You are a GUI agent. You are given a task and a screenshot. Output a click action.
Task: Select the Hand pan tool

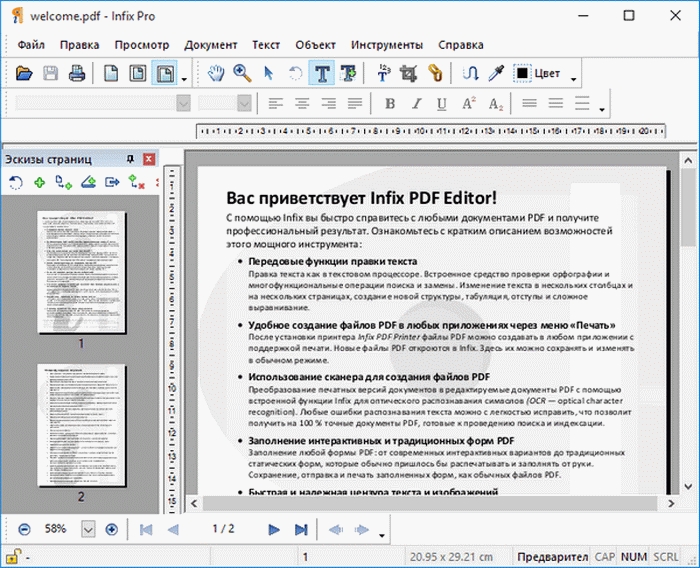point(216,73)
